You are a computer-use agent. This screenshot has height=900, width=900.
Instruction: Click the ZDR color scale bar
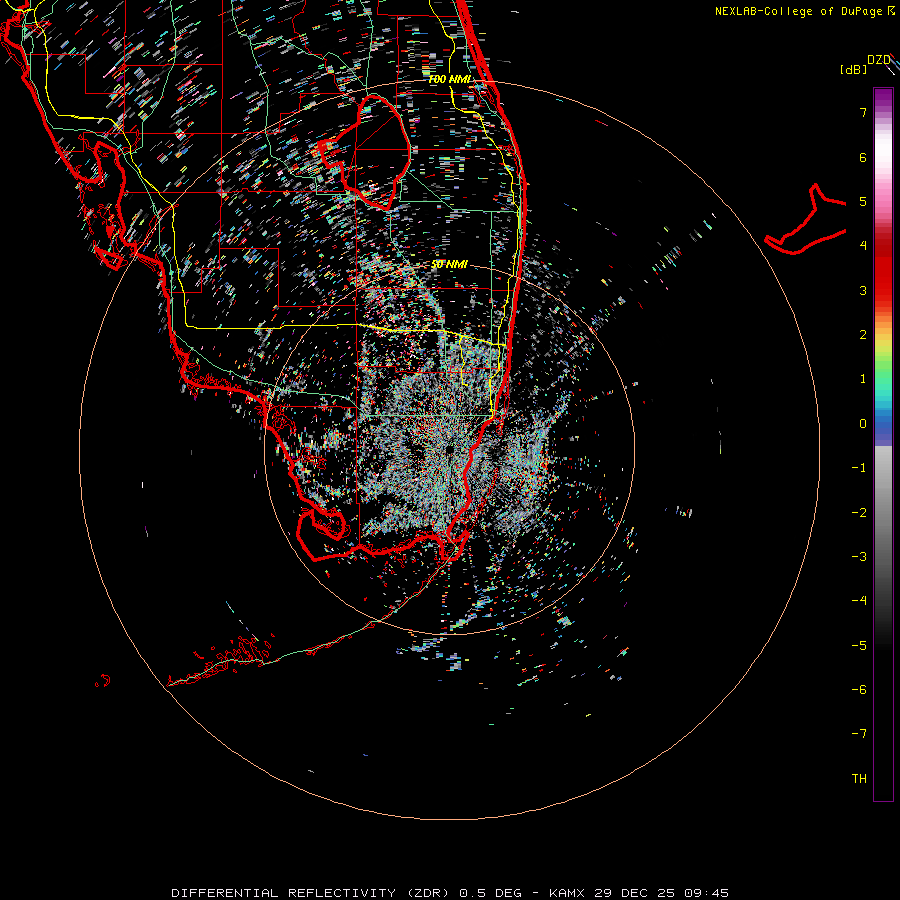pyautogui.click(x=883, y=444)
